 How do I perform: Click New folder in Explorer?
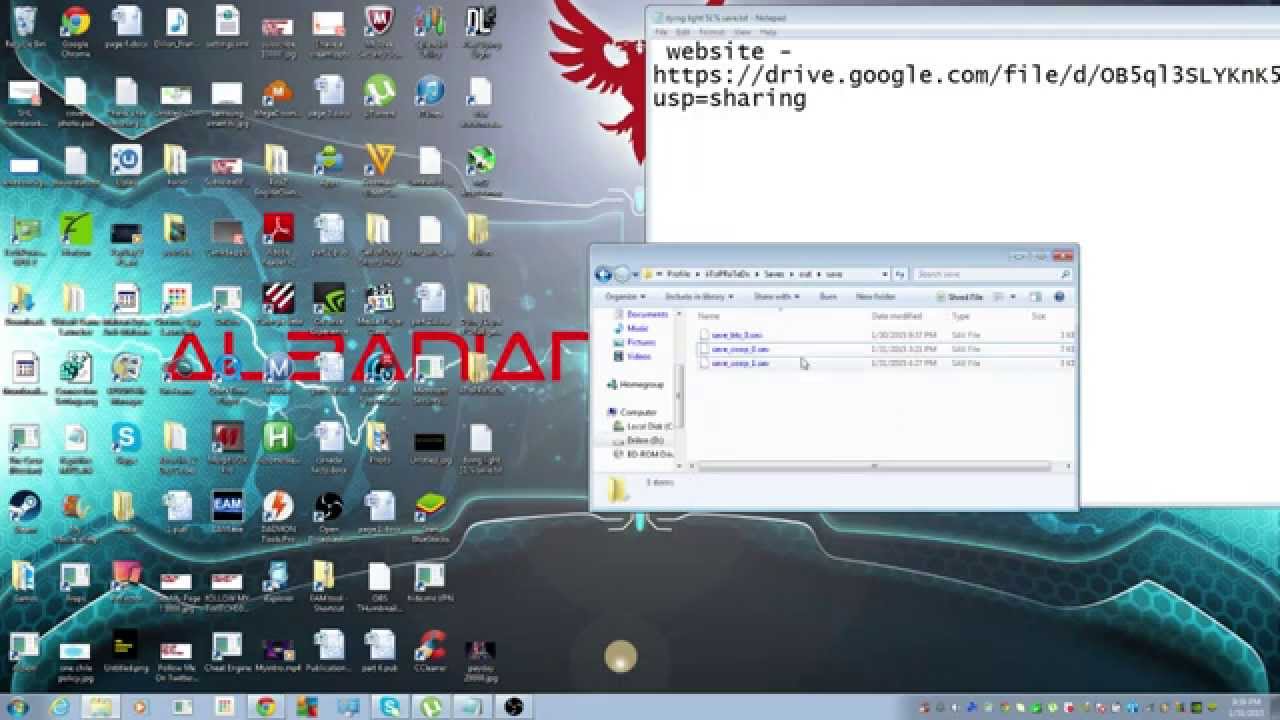pyautogui.click(x=876, y=297)
